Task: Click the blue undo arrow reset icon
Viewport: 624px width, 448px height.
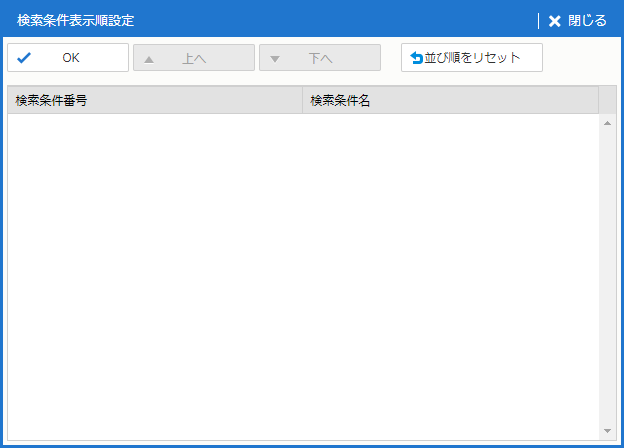Action: (417, 58)
